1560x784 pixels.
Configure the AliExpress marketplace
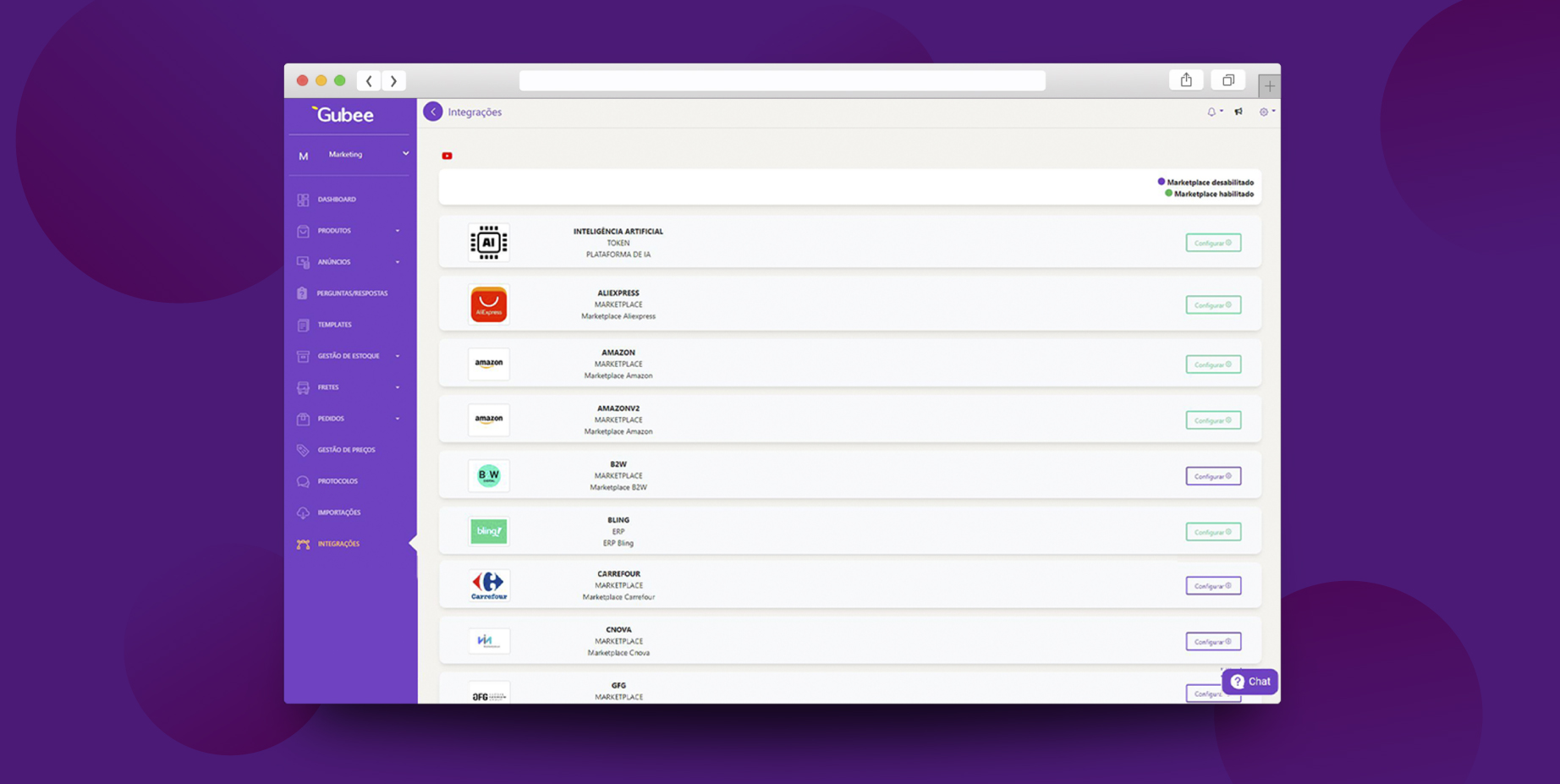[x=1213, y=304]
